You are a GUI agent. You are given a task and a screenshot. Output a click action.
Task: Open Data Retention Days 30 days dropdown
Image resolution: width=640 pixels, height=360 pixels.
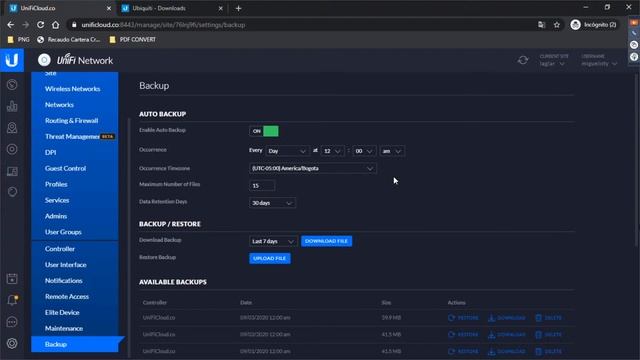(272, 203)
